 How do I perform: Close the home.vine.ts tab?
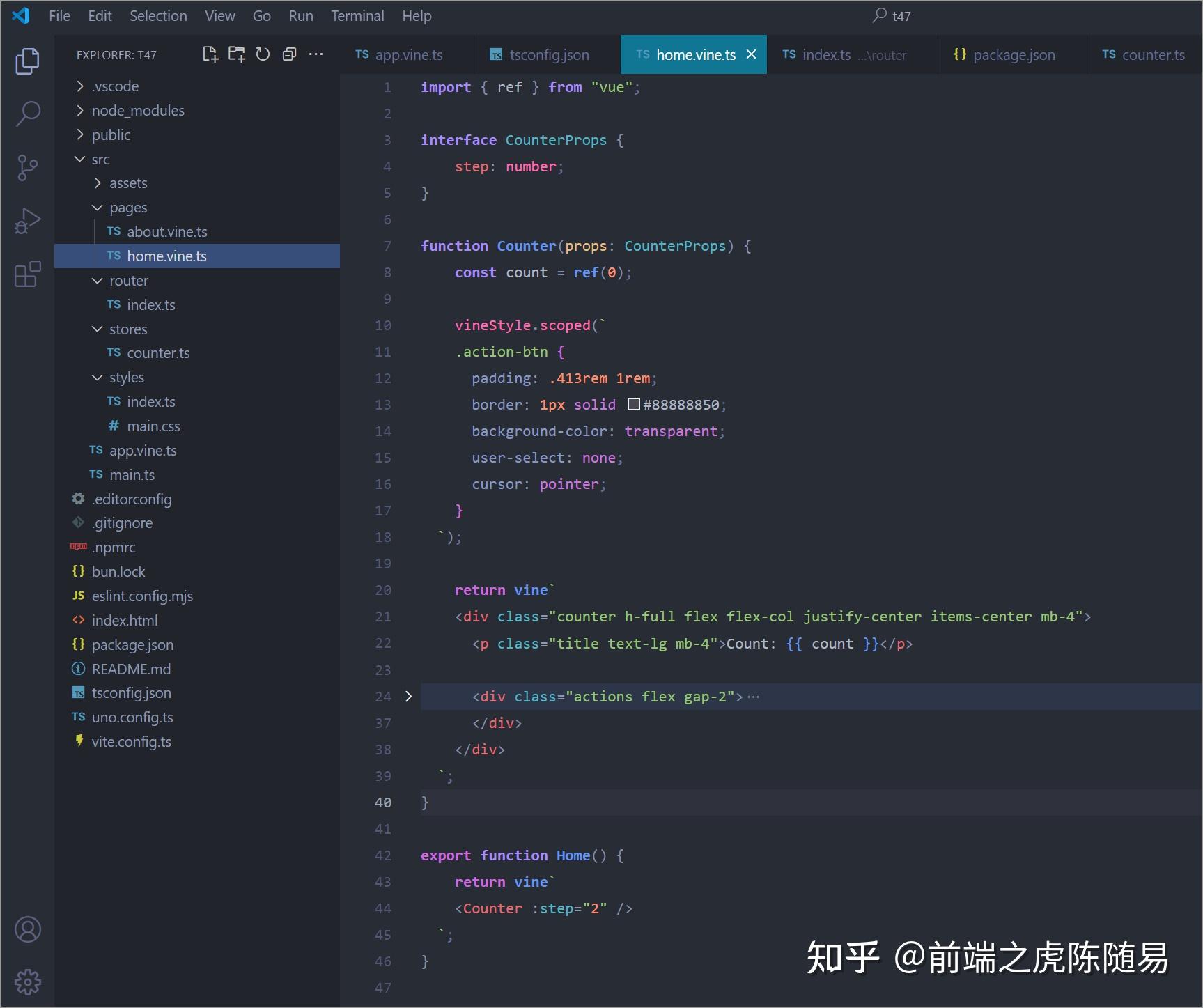pyautogui.click(x=751, y=54)
